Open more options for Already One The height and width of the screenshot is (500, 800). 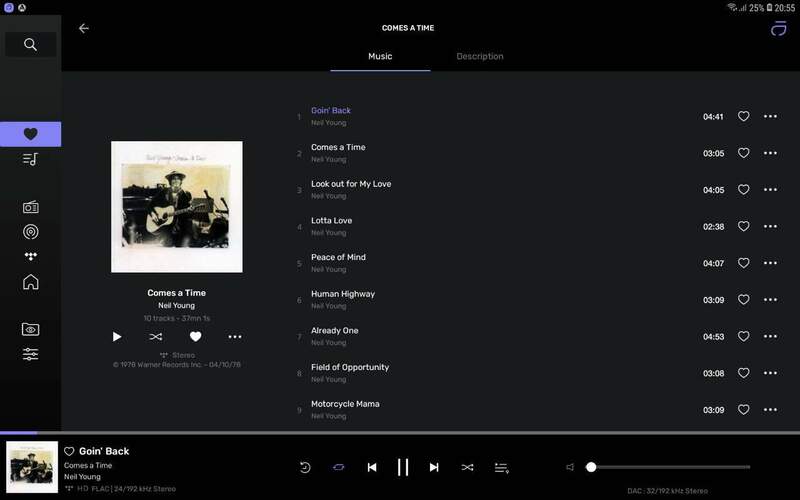click(770, 337)
